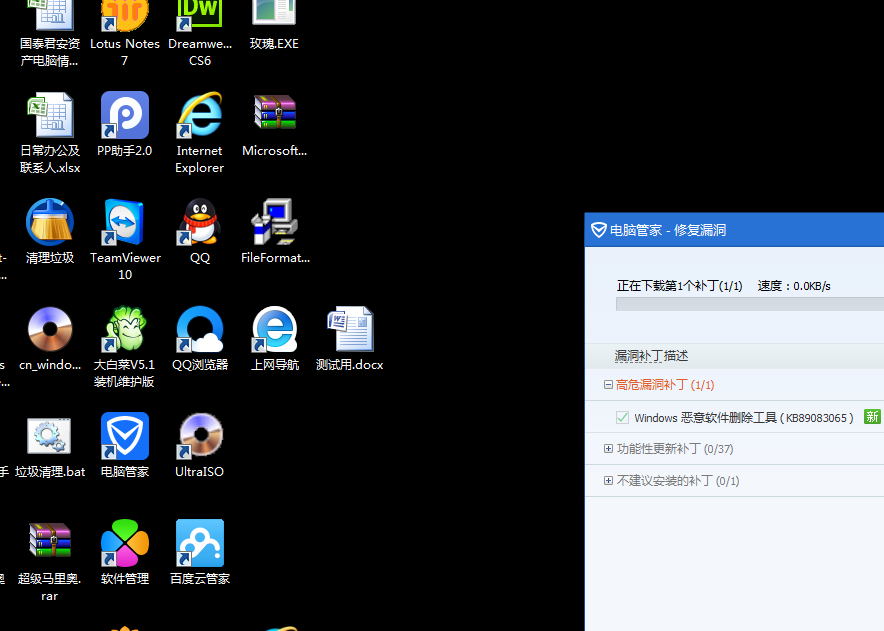Select the Microsoft... archive file icon
The height and width of the screenshot is (631, 884).
pos(275,113)
